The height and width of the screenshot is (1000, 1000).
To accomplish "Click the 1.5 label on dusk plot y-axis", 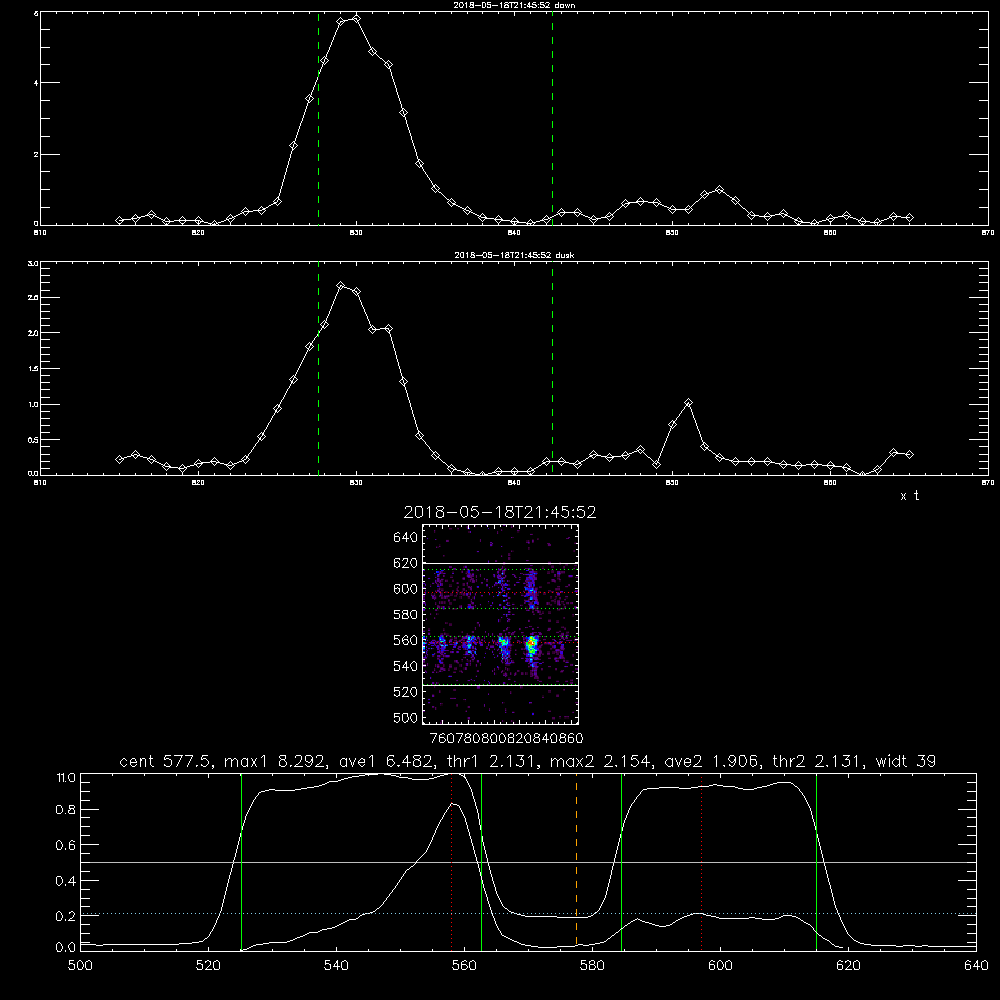I will (x=34, y=369).
